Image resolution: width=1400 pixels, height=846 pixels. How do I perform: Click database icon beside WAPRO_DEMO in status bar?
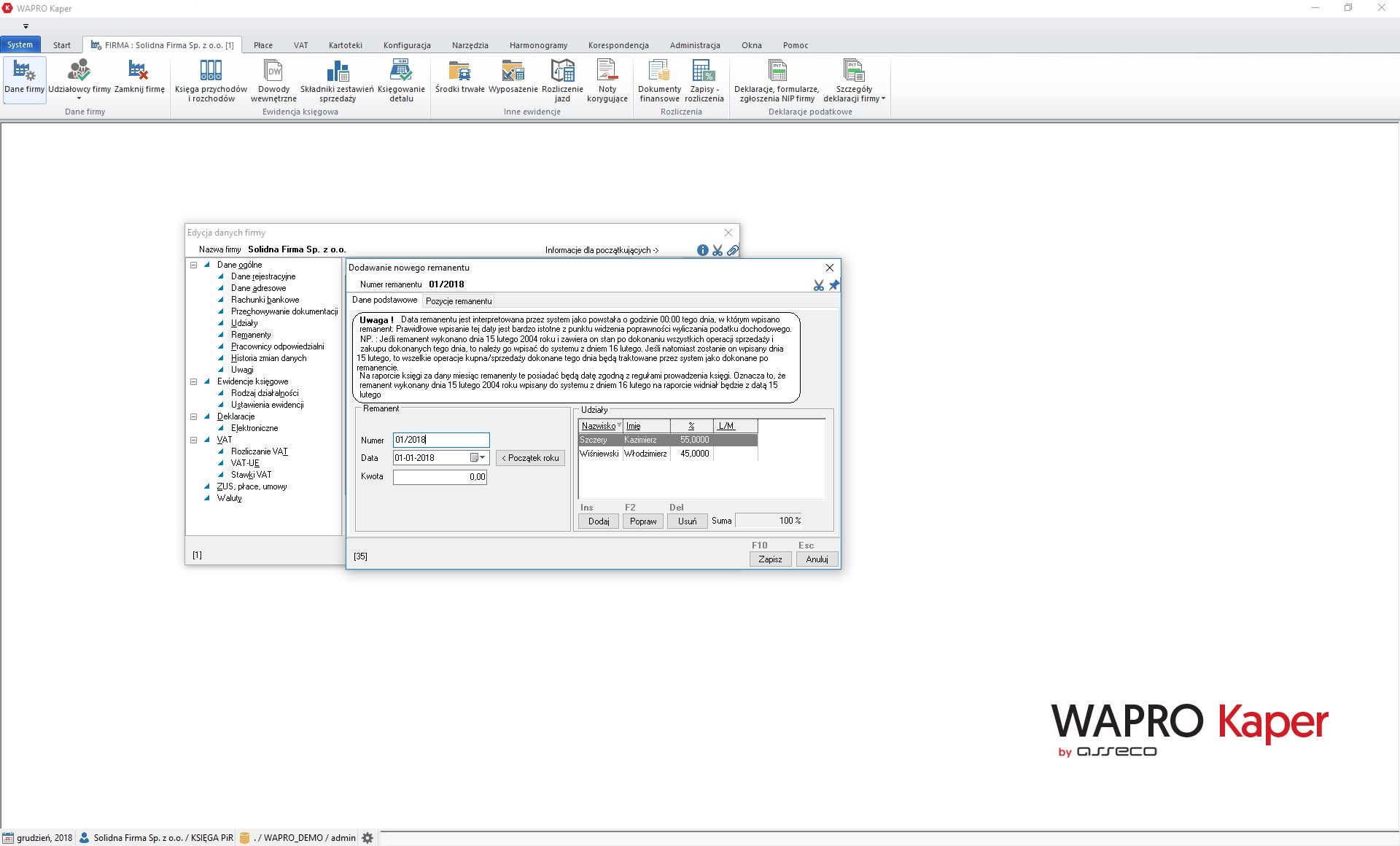tap(245, 838)
